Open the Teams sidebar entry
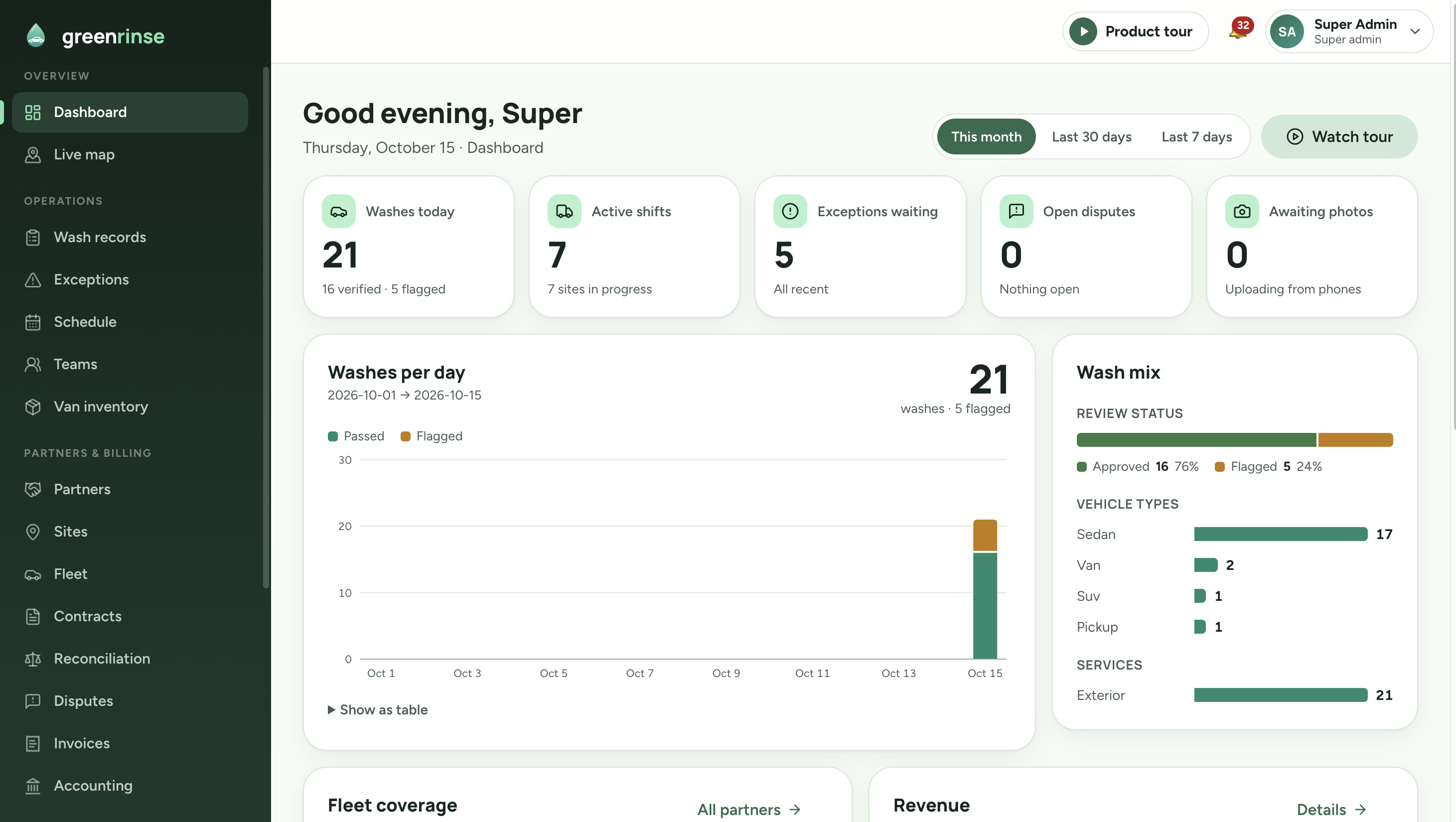This screenshot has width=1456, height=822. click(130, 364)
